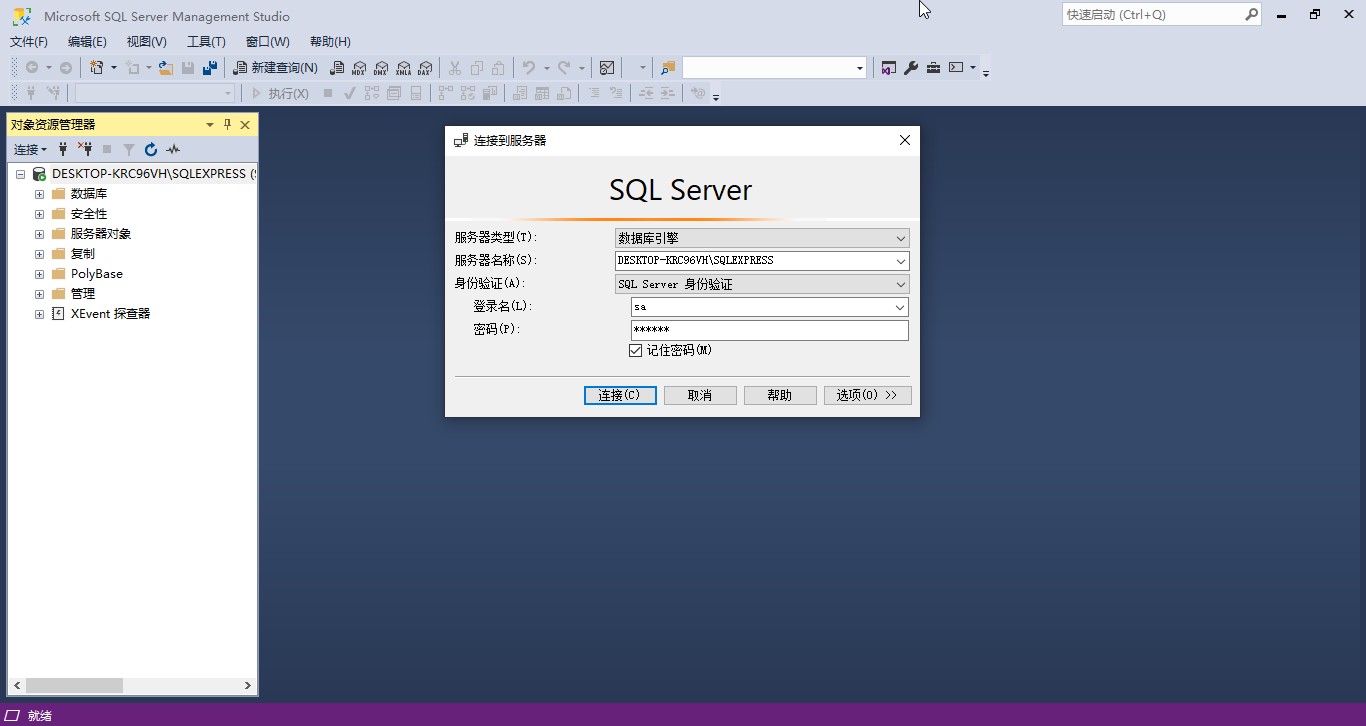Expand the 安全性 tree node

39,214
